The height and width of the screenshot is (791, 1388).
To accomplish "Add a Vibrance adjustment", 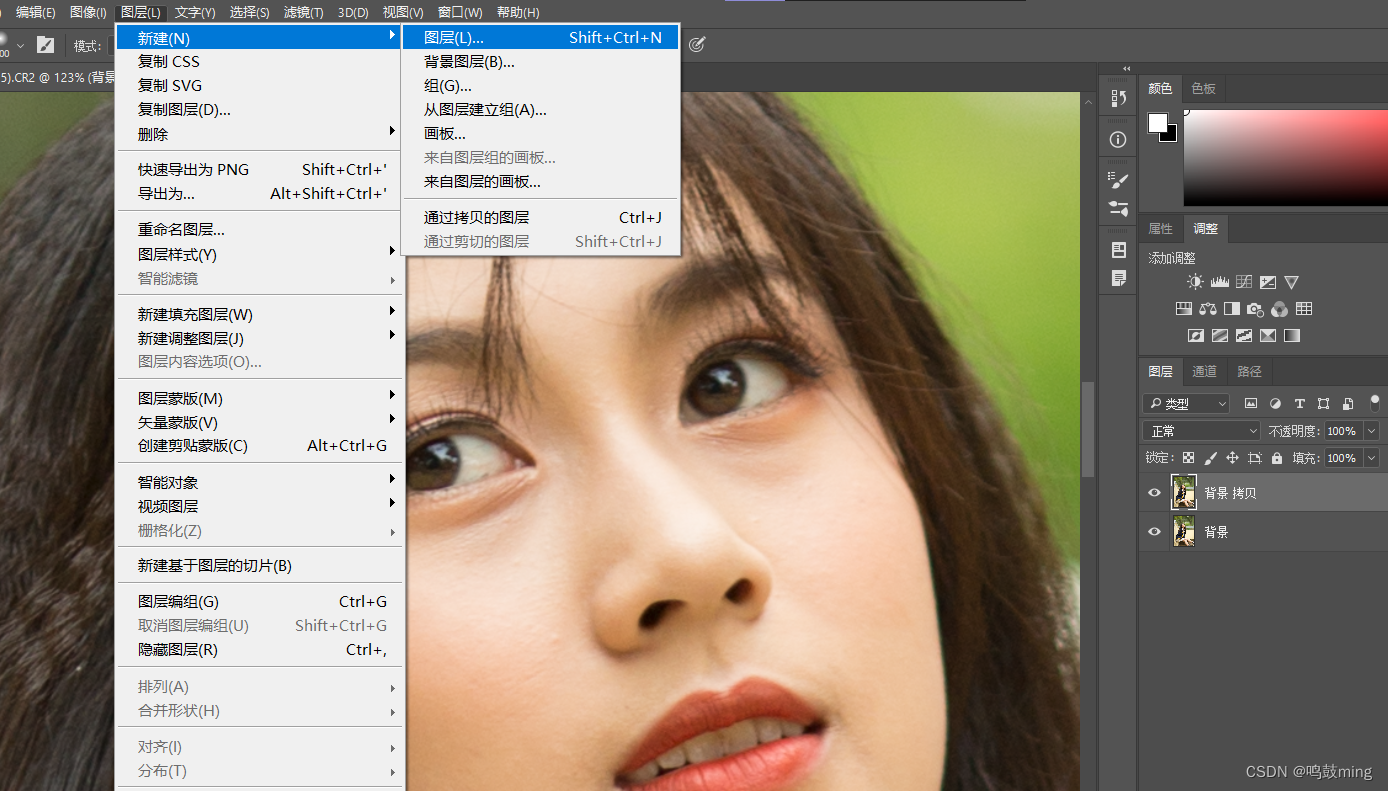I will (x=1292, y=282).
